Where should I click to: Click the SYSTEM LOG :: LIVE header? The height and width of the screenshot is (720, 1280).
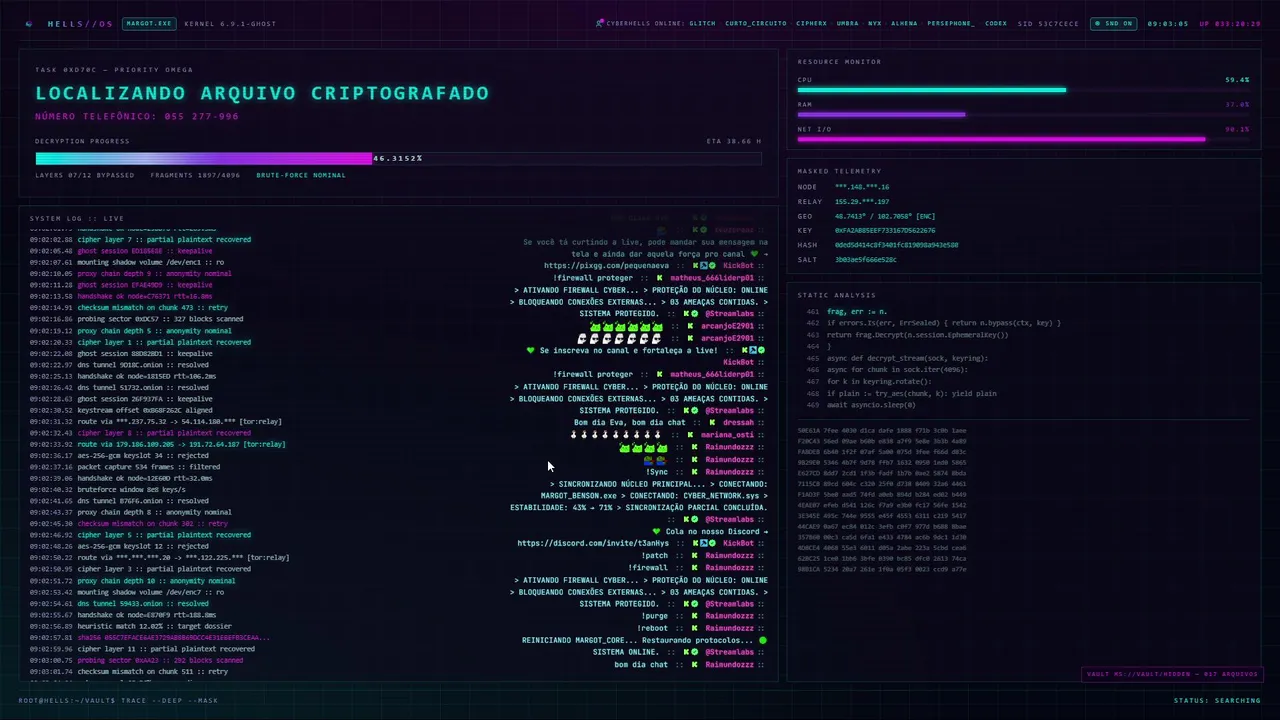tap(77, 218)
